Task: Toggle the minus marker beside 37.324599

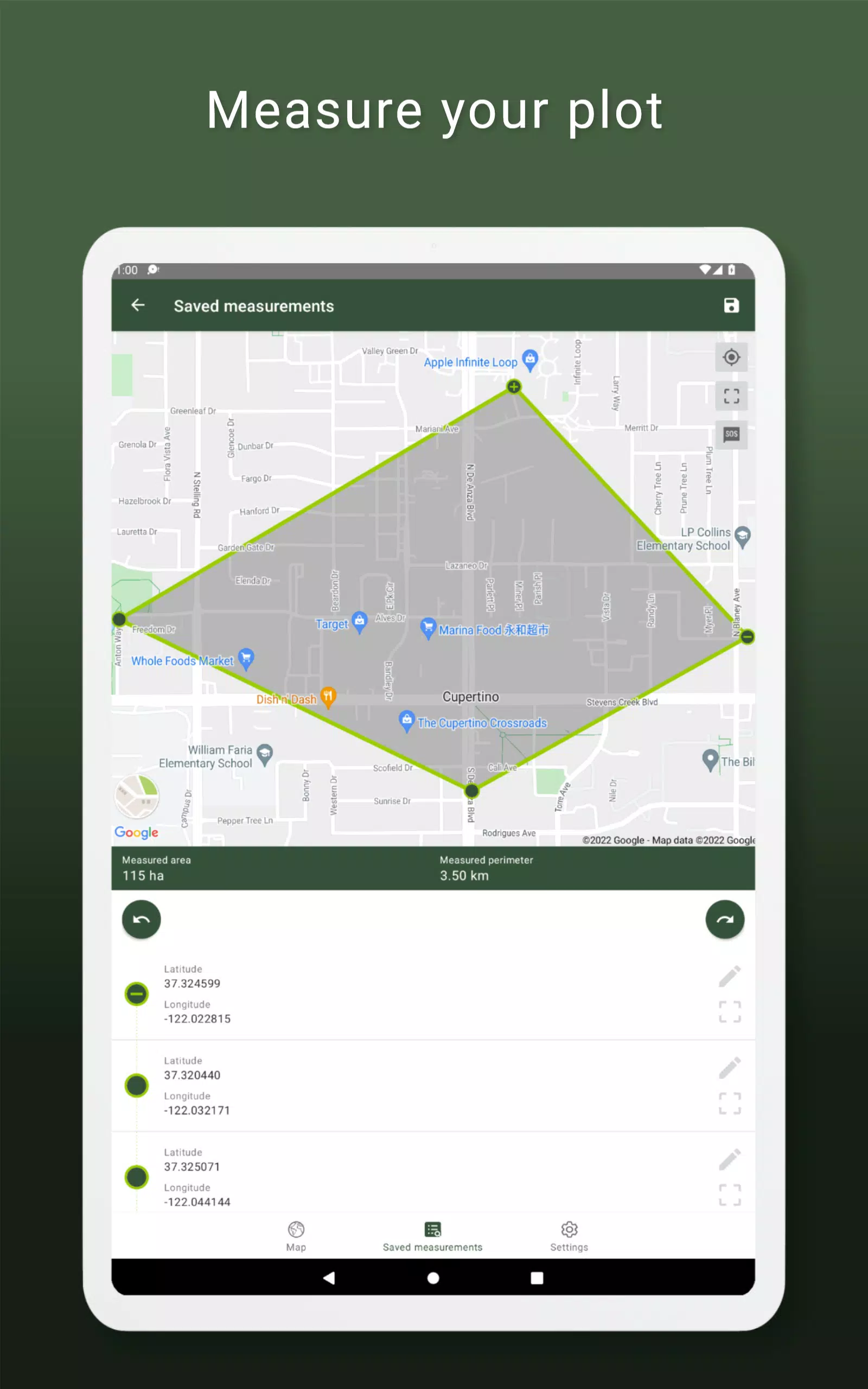Action: pyautogui.click(x=136, y=993)
